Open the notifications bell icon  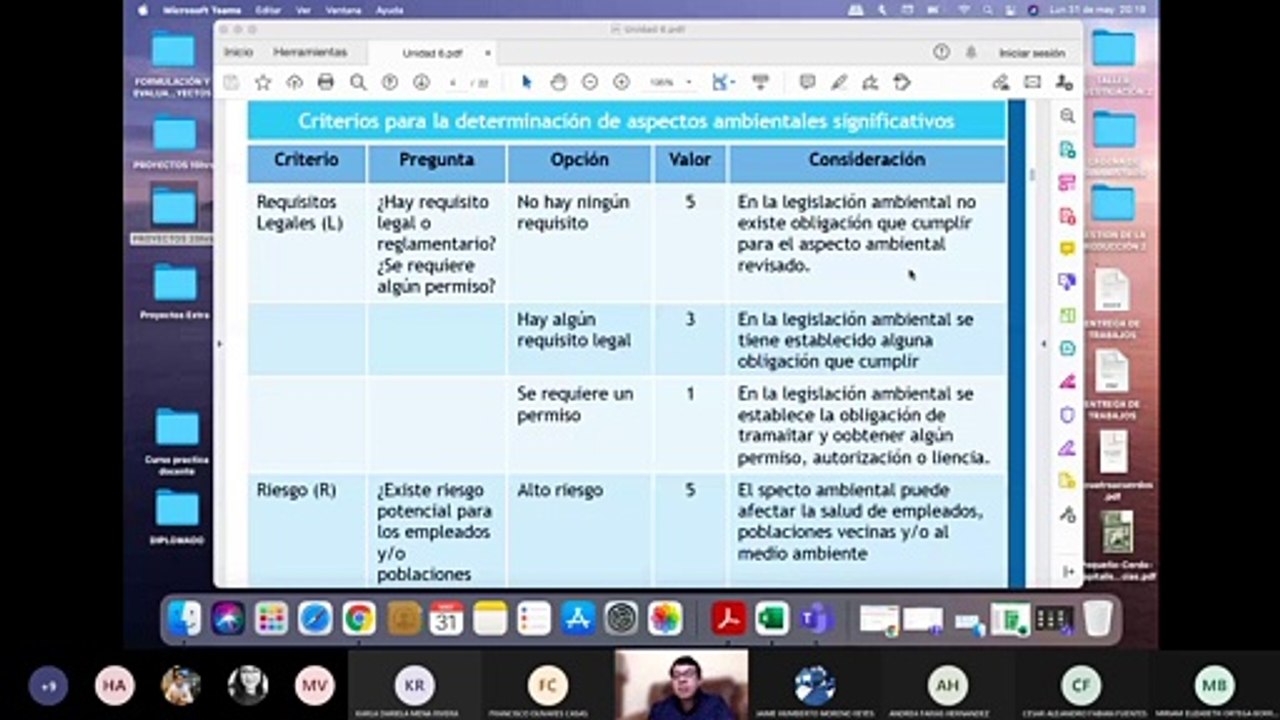tap(971, 52)
